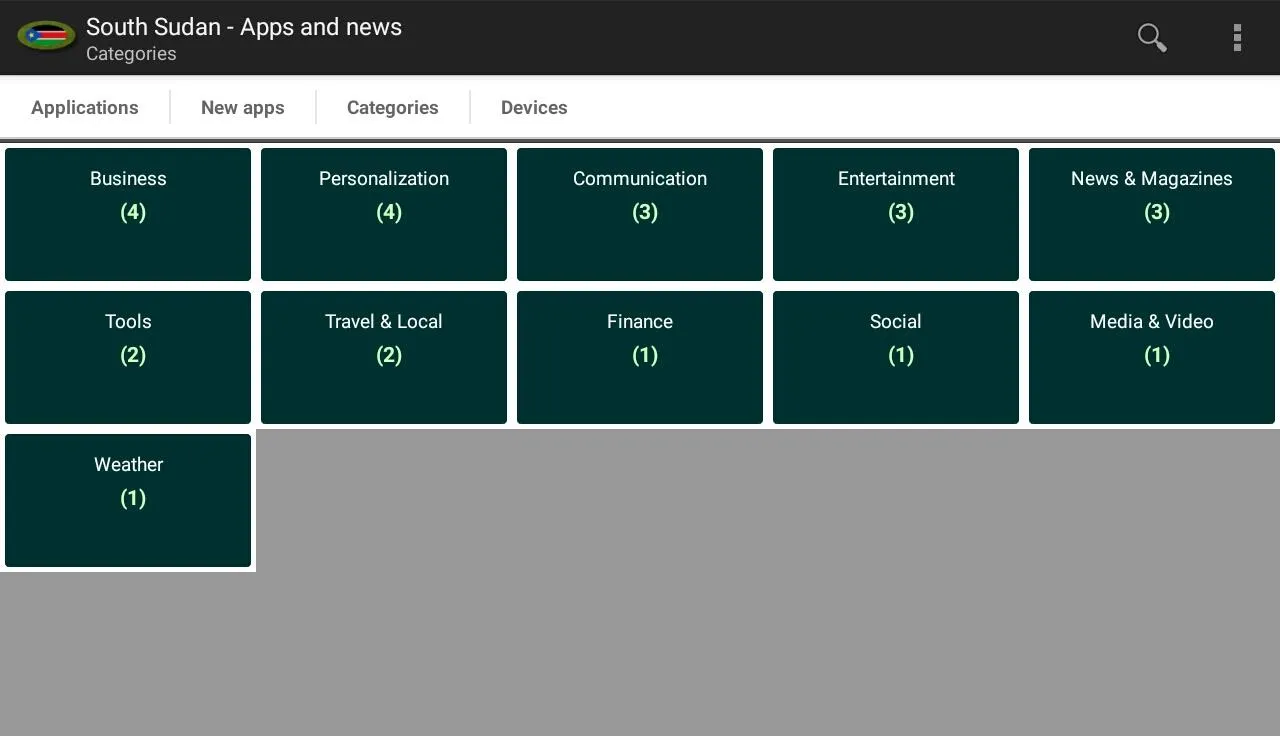The image size is (1280, 736).
Task: Open the Communication category tile
Action: tap(640, 214)
